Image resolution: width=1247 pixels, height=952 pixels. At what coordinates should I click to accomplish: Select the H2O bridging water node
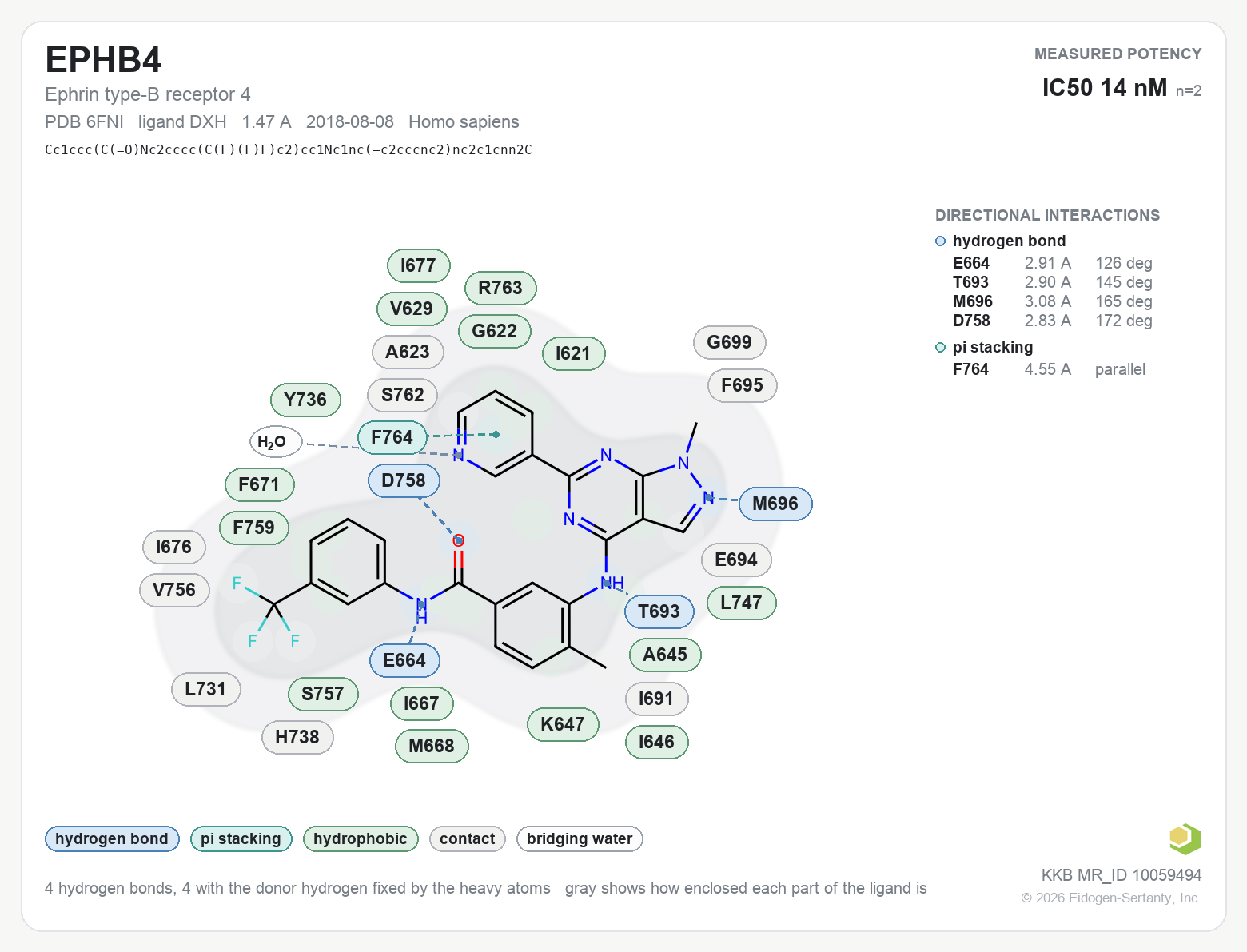(x=276, y=441)
